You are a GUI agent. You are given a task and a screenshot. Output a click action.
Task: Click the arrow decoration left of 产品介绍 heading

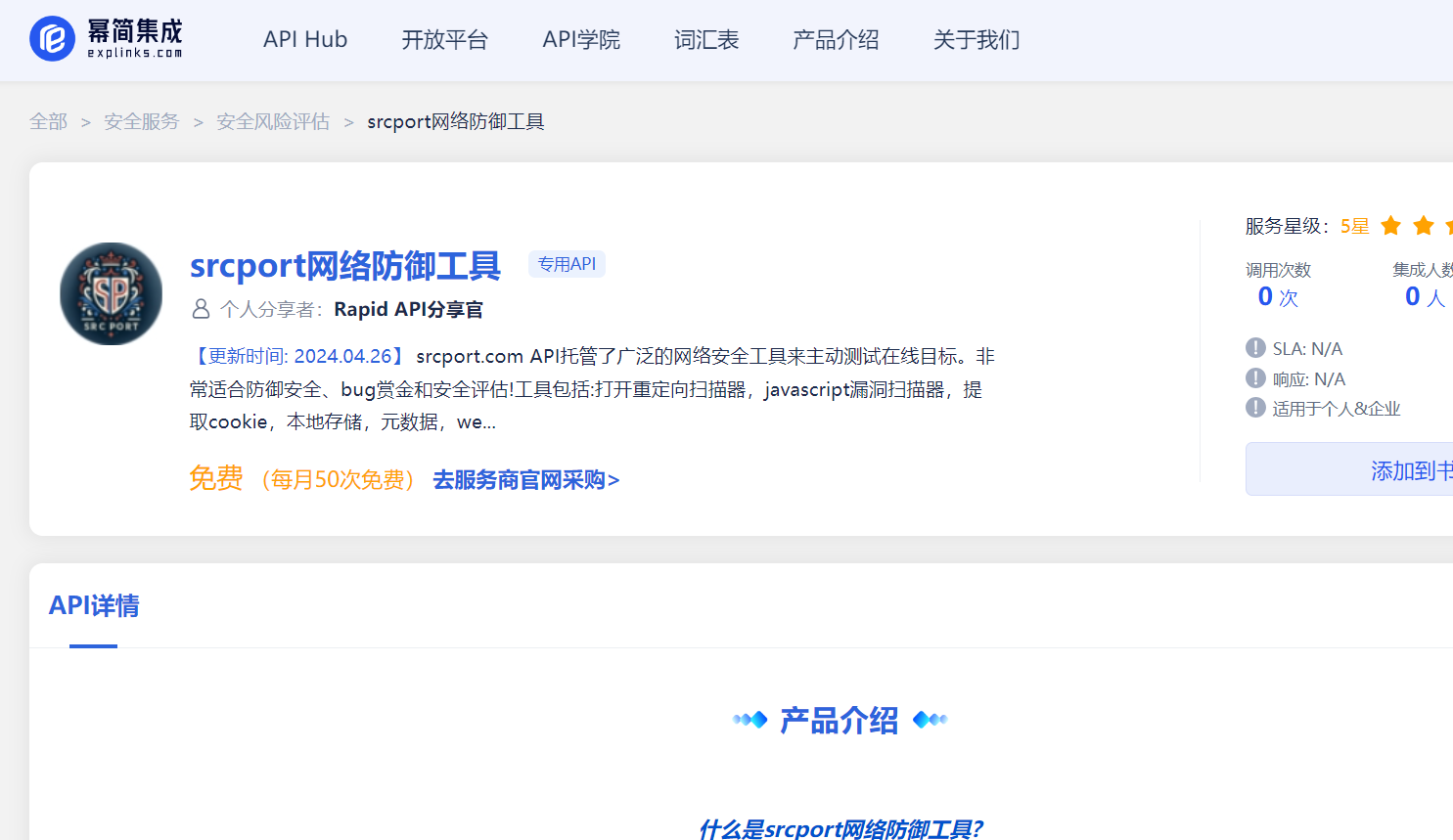point(750,719)
